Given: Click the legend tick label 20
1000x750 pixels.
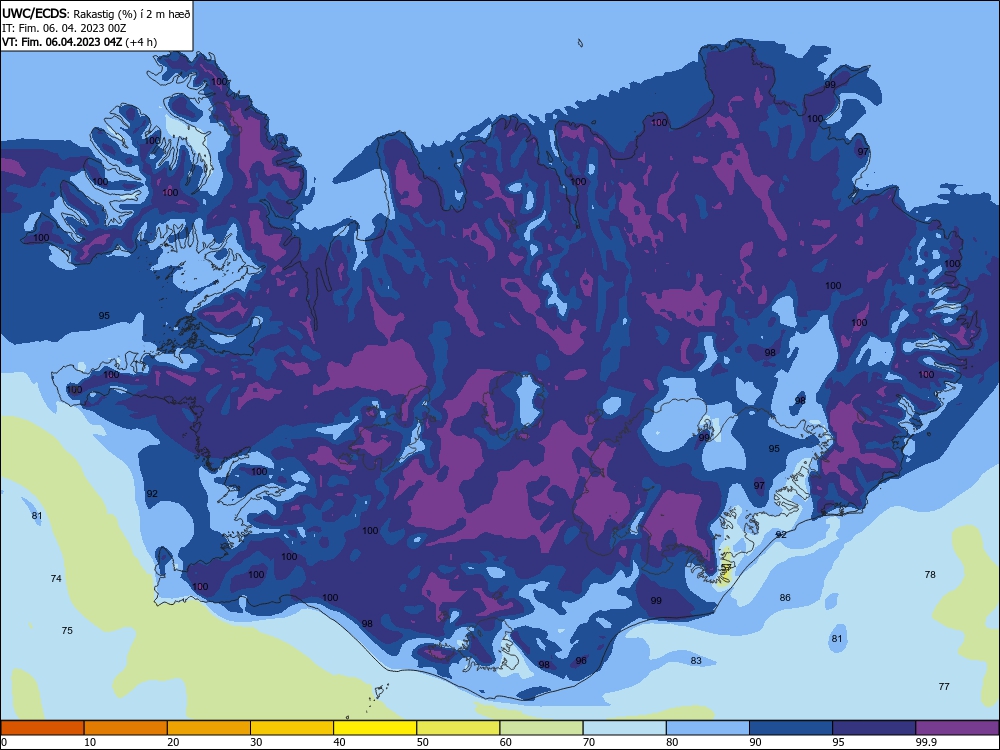Looking at the screenshot, I should tap(173, 742).
